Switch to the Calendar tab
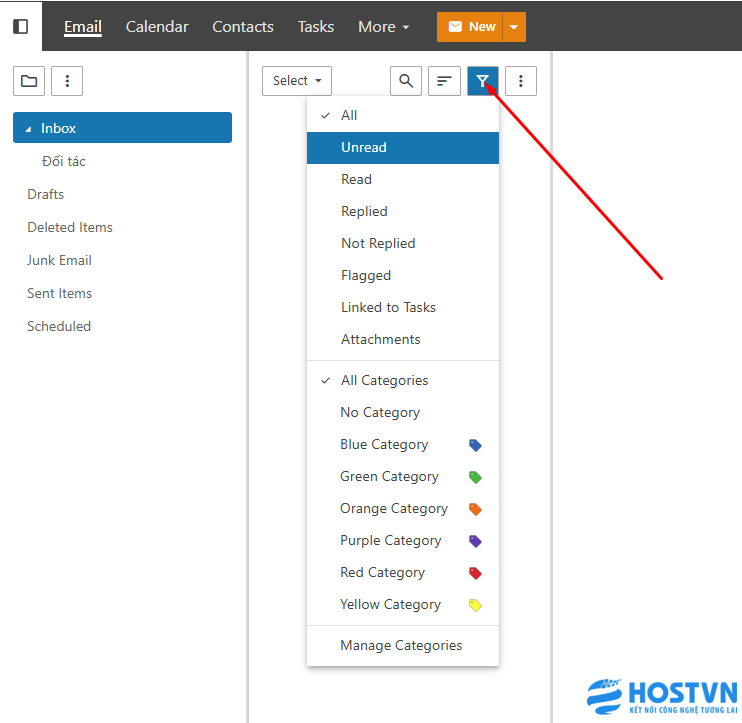This screenshot has height=723, width=742. coord(157,27)
